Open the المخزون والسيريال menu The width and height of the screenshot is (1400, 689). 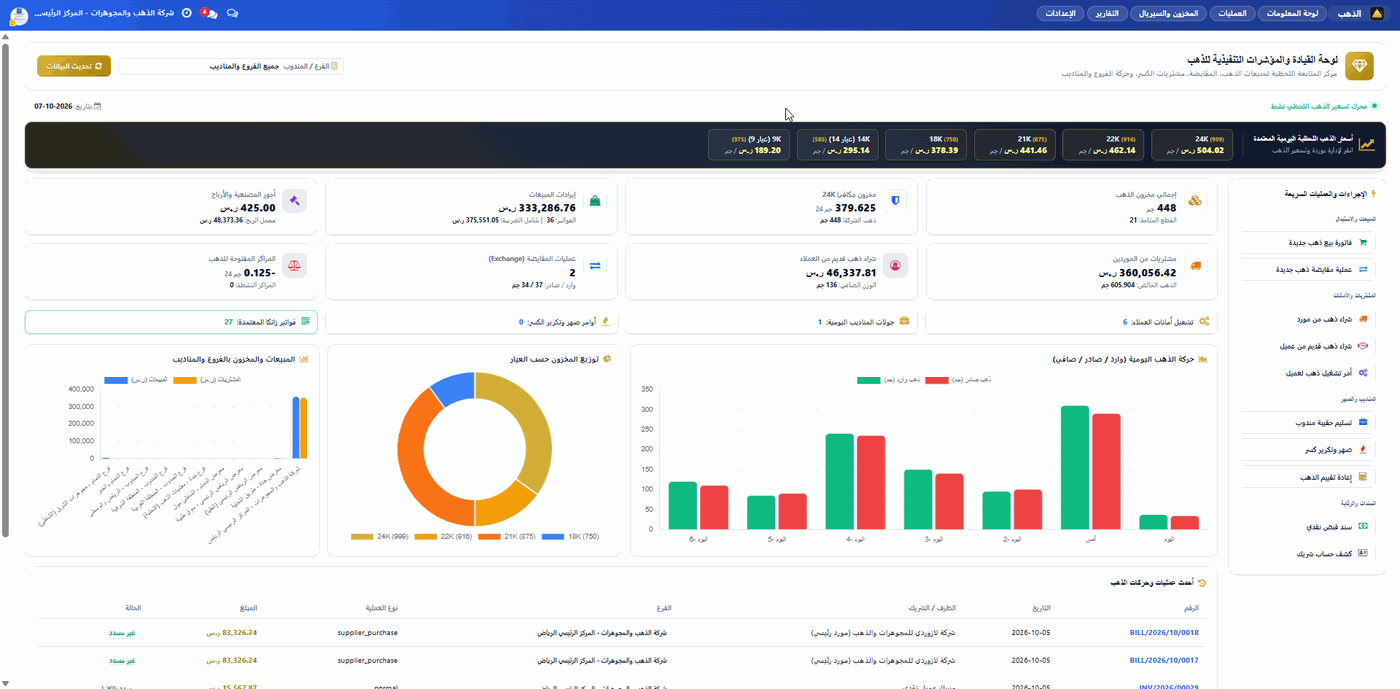point(1169,13)
